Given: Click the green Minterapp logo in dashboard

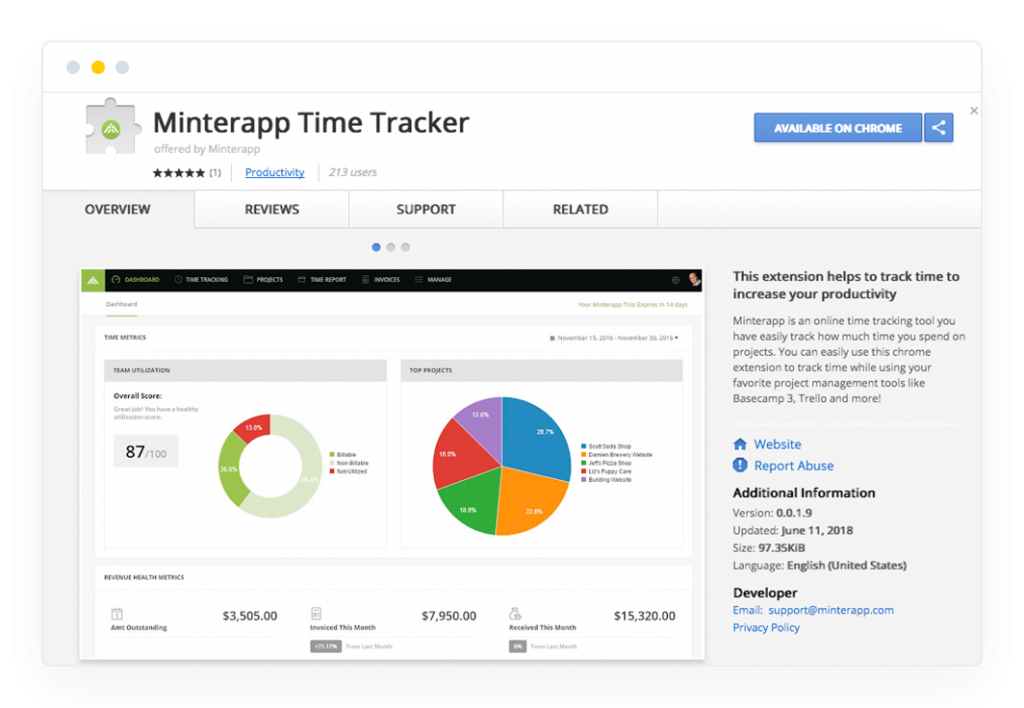Looking at the screenshot, I should (93, 280).
